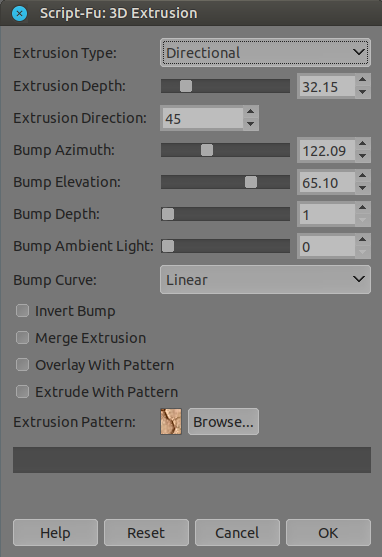The image size is (382, 557).
Task: Increase Bump Azimuth with up arrow
Action: (362, 144)
